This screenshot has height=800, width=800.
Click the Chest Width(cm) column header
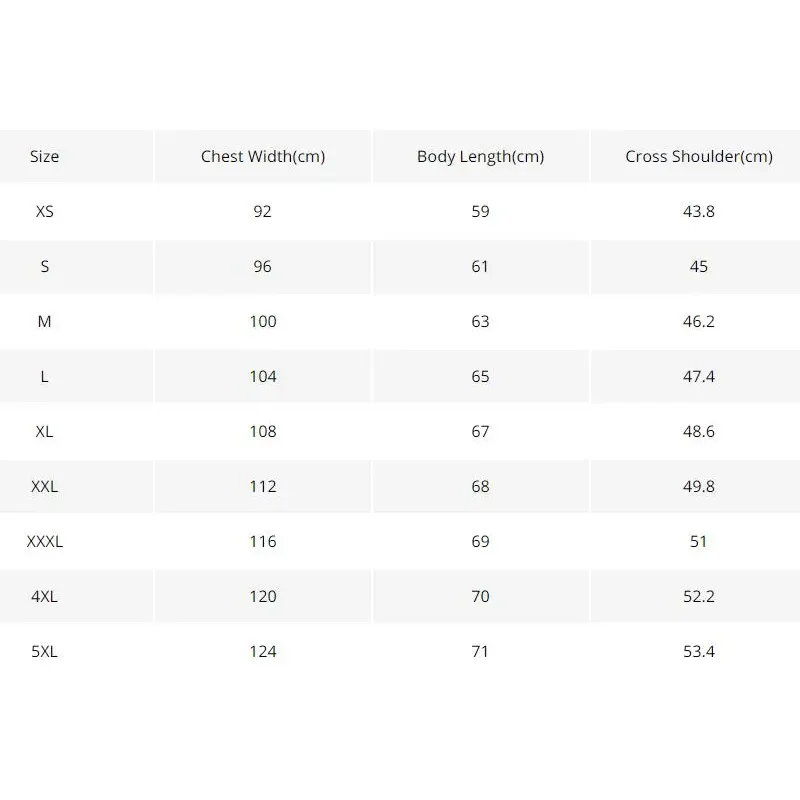pos(263,157)
